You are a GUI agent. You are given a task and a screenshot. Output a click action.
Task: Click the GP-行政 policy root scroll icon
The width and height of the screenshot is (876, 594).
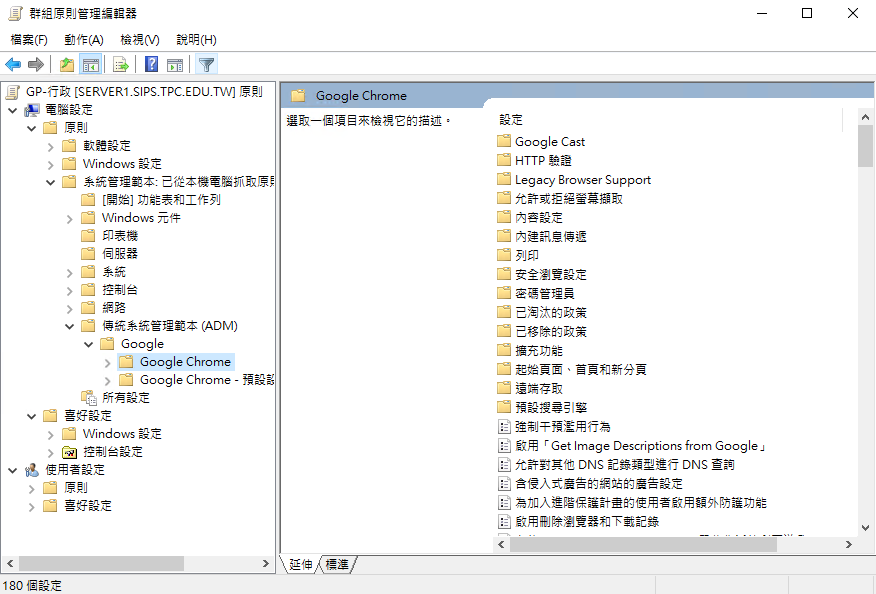click(13, 92)
